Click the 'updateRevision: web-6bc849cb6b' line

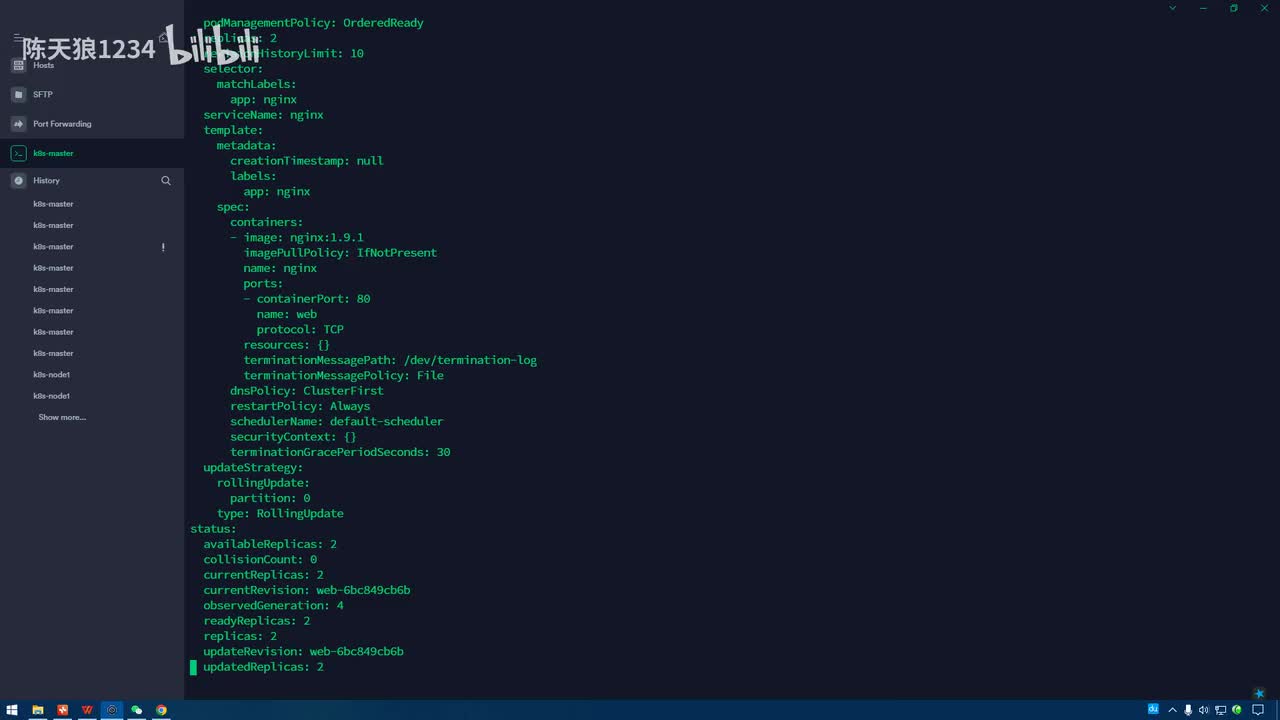[303, 652]
